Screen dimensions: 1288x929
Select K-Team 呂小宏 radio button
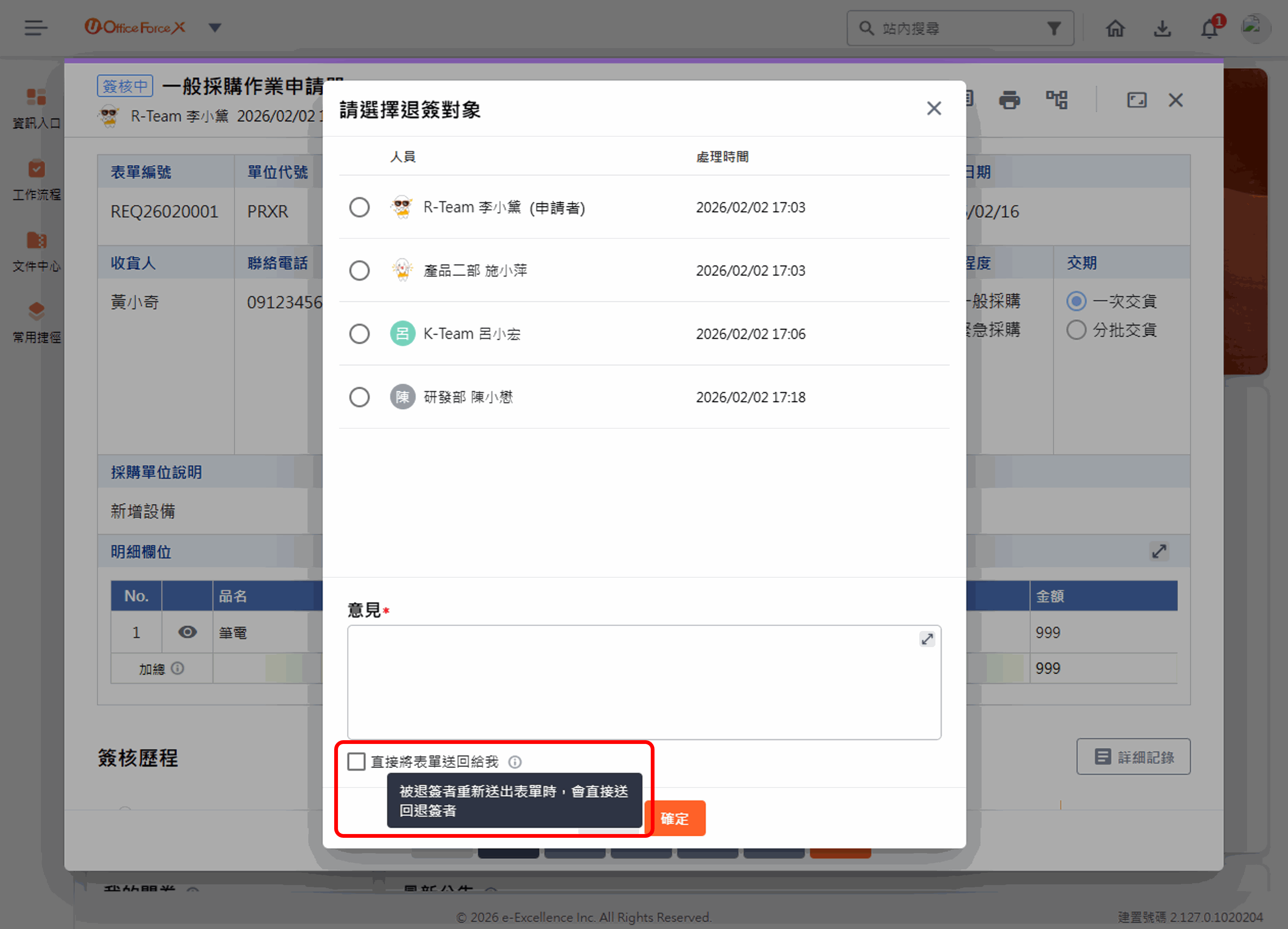pyautogui.click(x=359, y=334)
